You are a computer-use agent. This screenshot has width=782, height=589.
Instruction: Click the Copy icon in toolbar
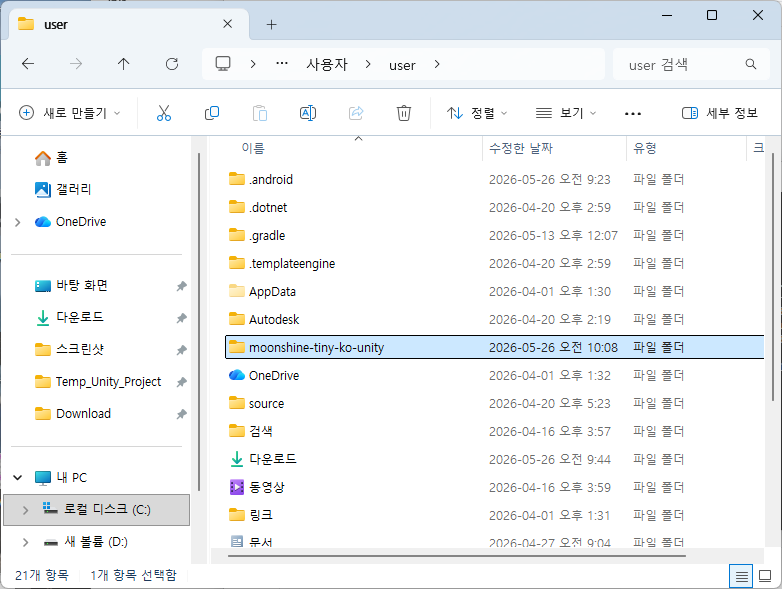tap(212, 113)
